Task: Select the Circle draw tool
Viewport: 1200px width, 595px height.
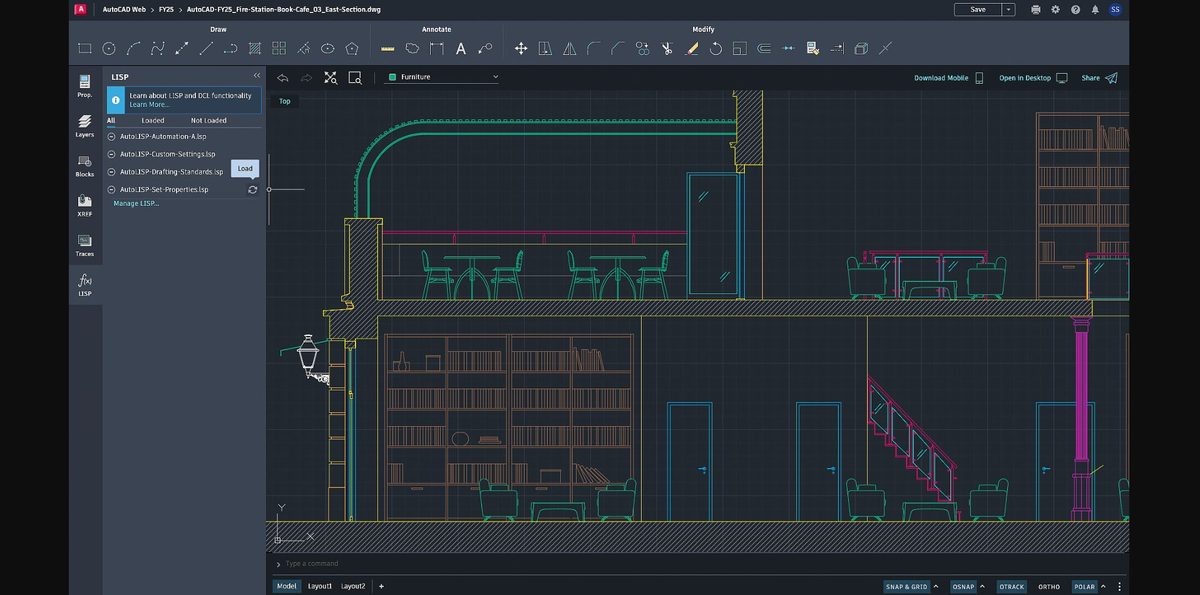Action: pyautogui.click(x=109, y=48)
